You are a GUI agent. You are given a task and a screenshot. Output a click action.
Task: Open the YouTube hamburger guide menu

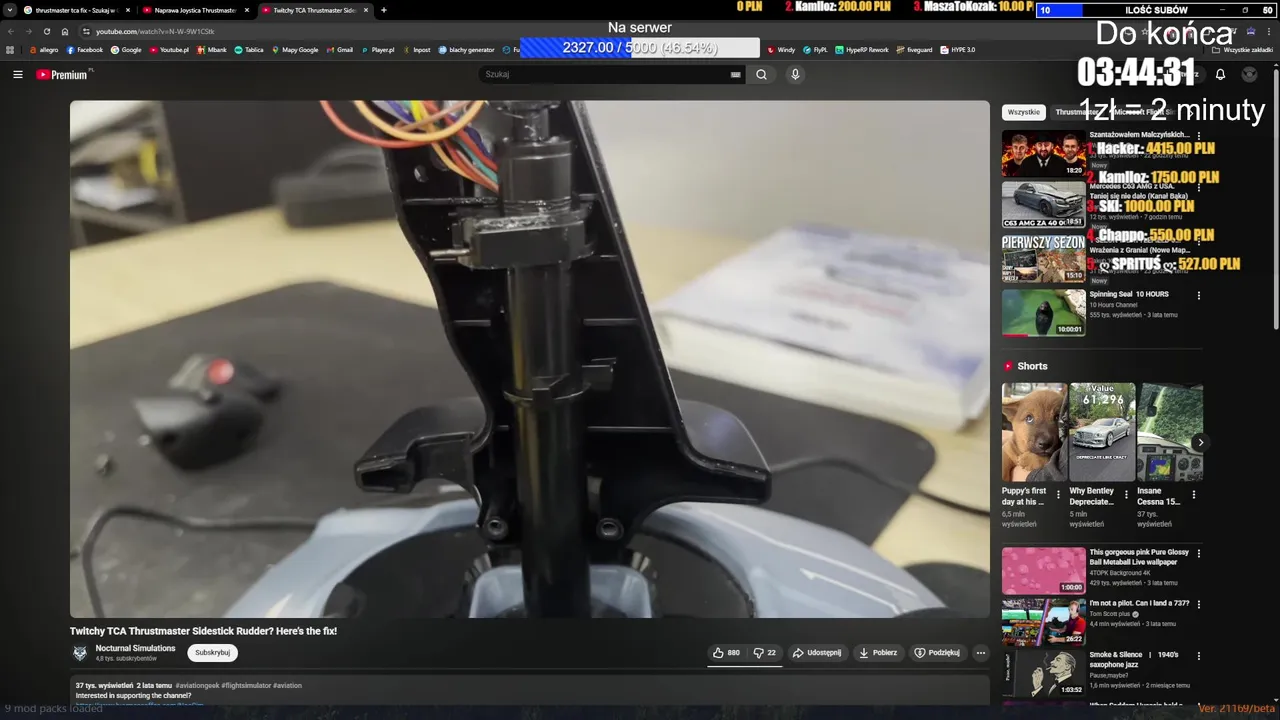(x=17, y=74)
